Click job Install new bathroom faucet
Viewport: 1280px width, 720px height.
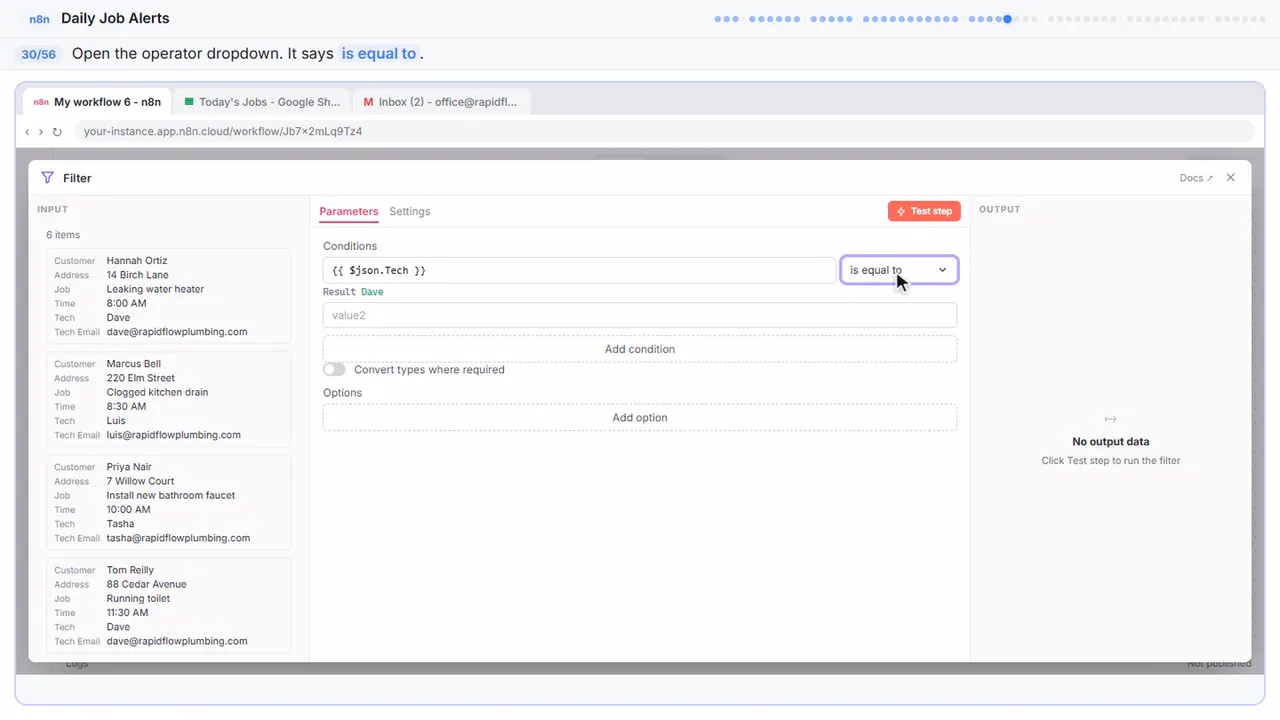click(169, 495)
